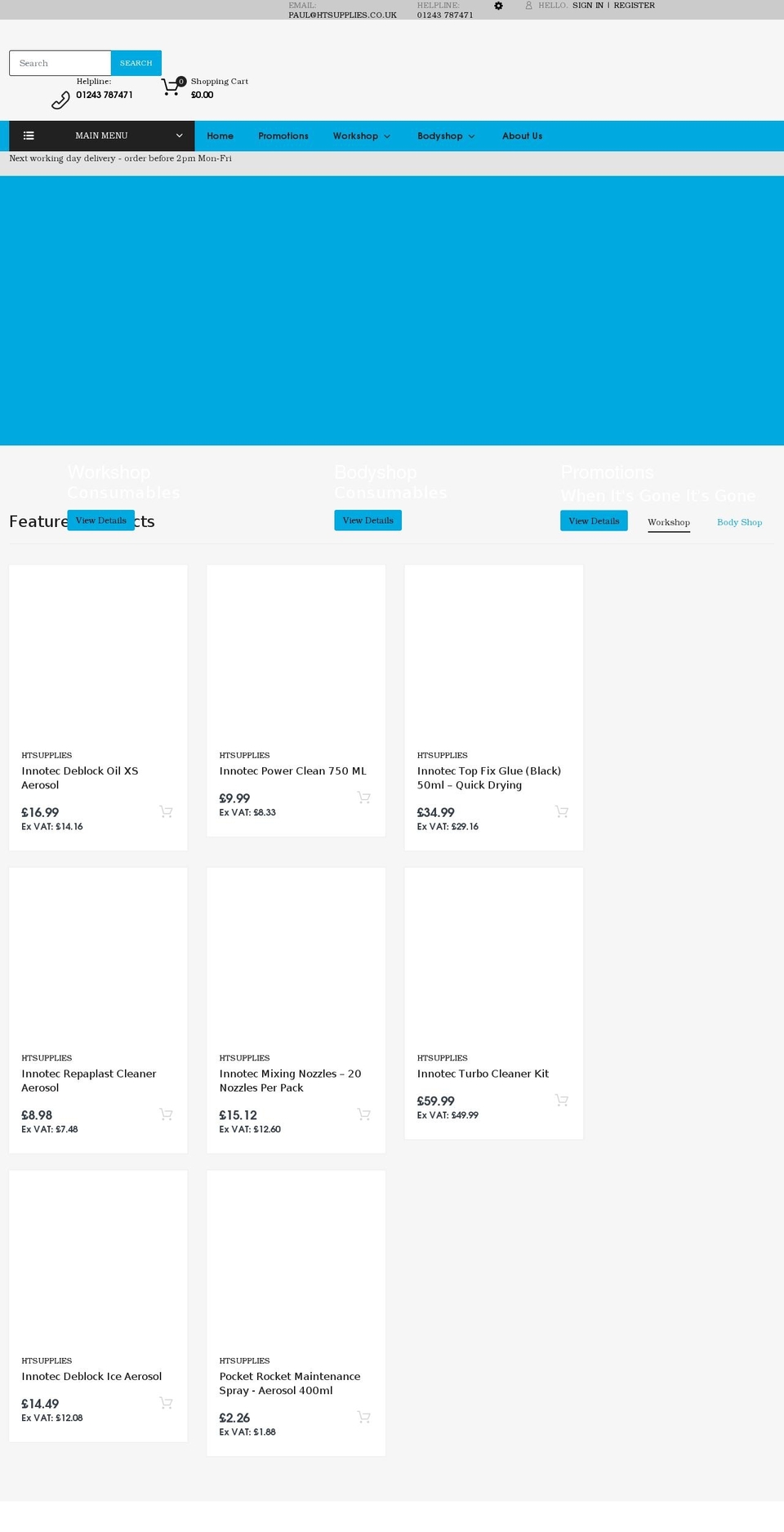Expand the Workshop menu chevron
This screenshot has width=784, height=1532.
tap(387, 136)
